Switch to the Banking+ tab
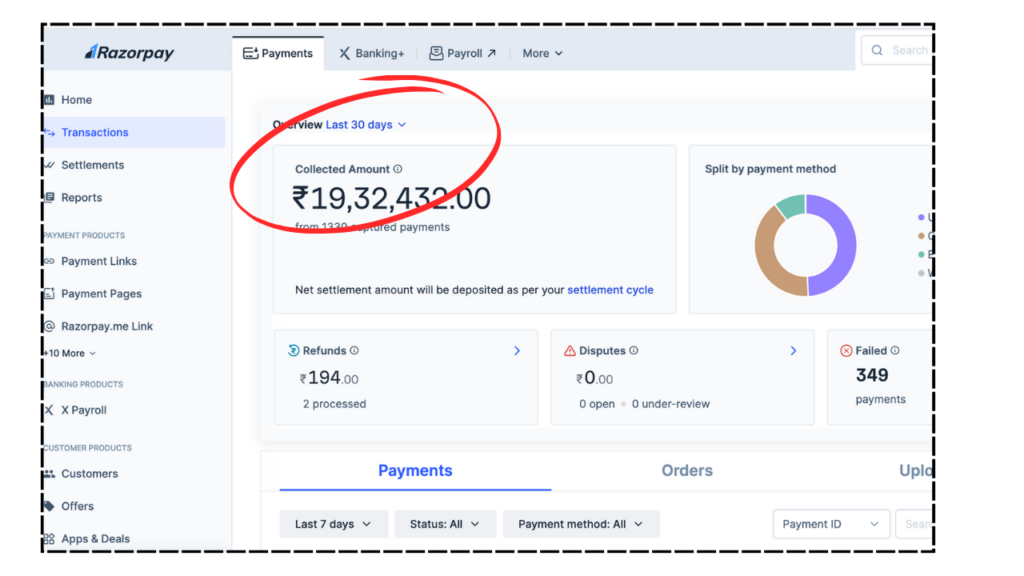This screenshot has width=1024, height=576. [371, 54]
